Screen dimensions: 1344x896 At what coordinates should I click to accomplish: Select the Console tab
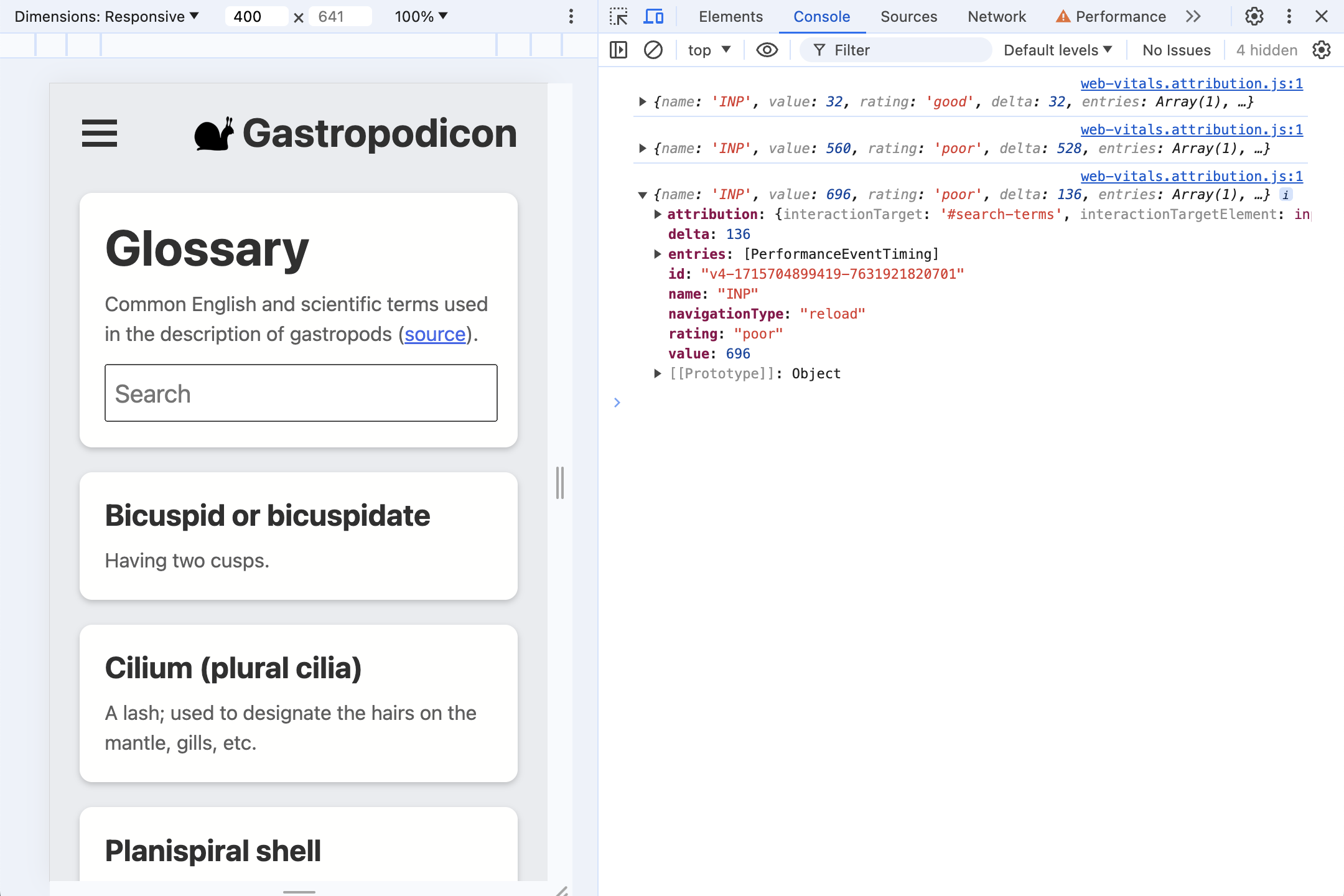coord(821,16)
